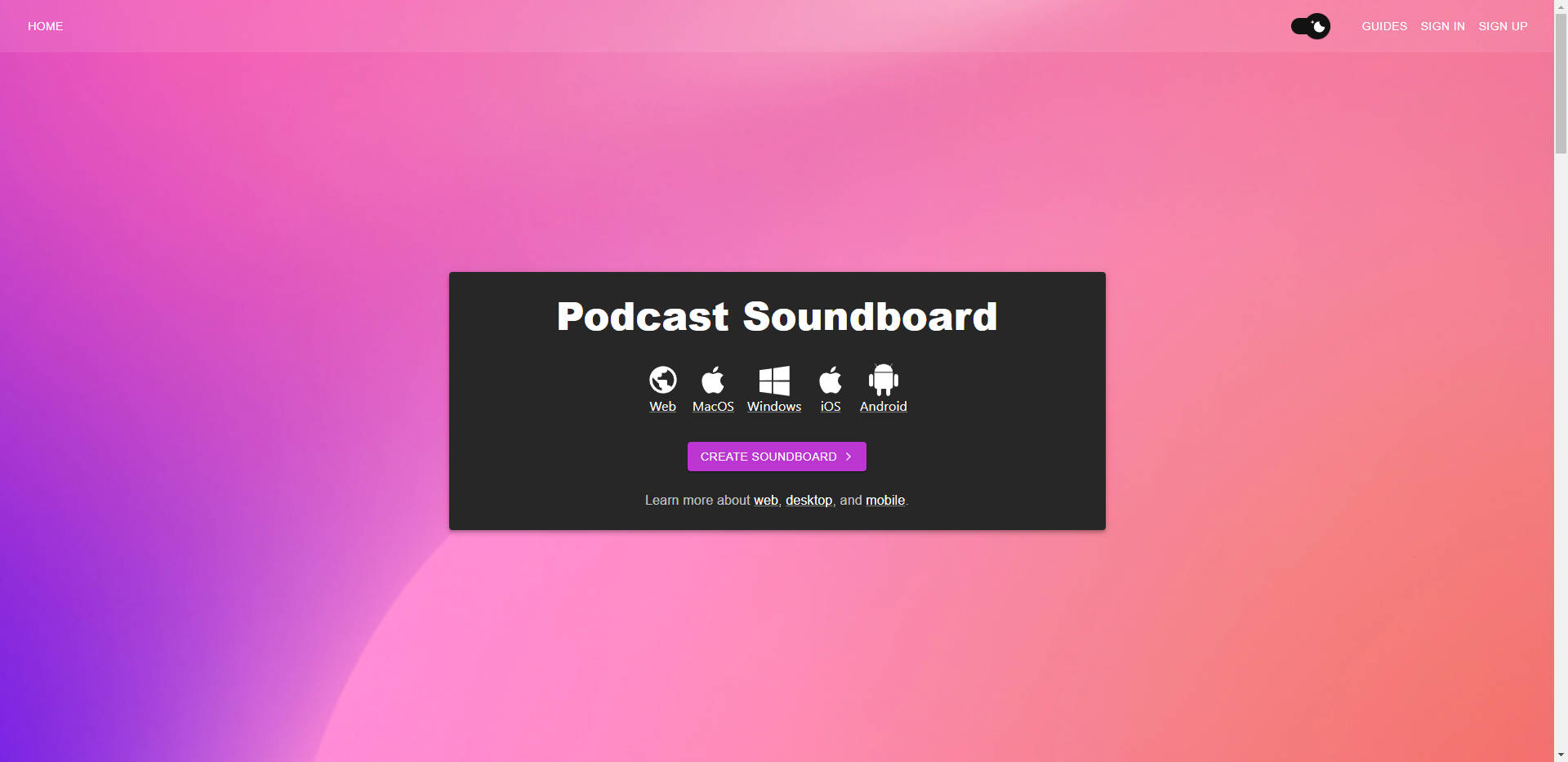This screenshot has width=1568, height=762.
Task: Select Sign In from the header
Action: [1442, 26]
